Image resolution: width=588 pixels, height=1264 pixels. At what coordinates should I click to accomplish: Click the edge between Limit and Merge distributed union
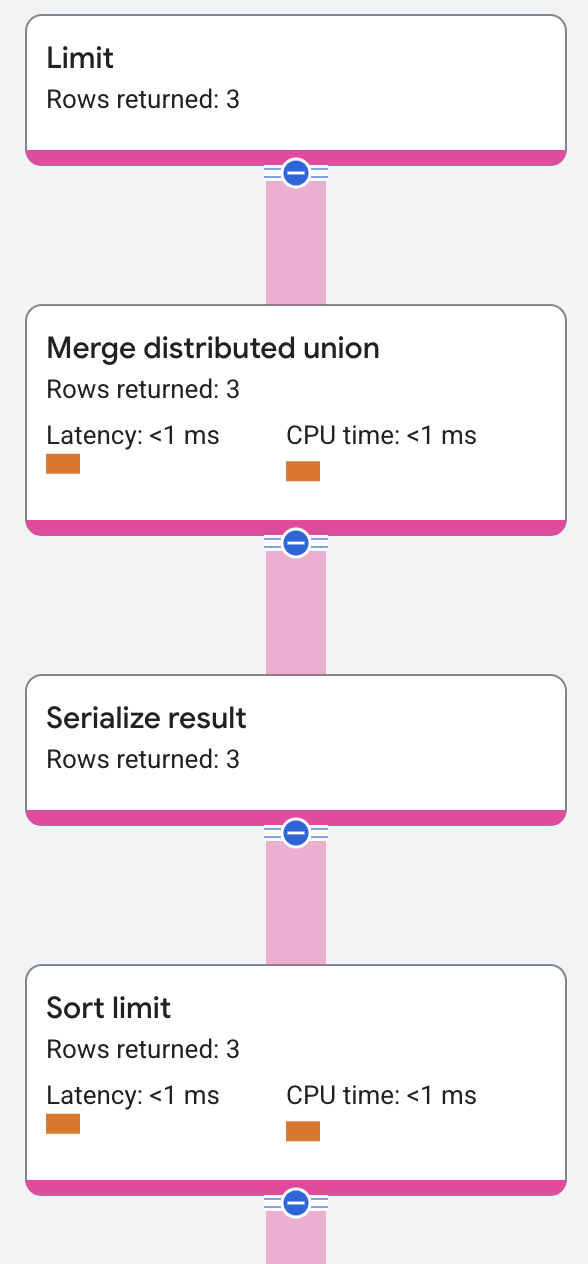click(x=295, y=240)
